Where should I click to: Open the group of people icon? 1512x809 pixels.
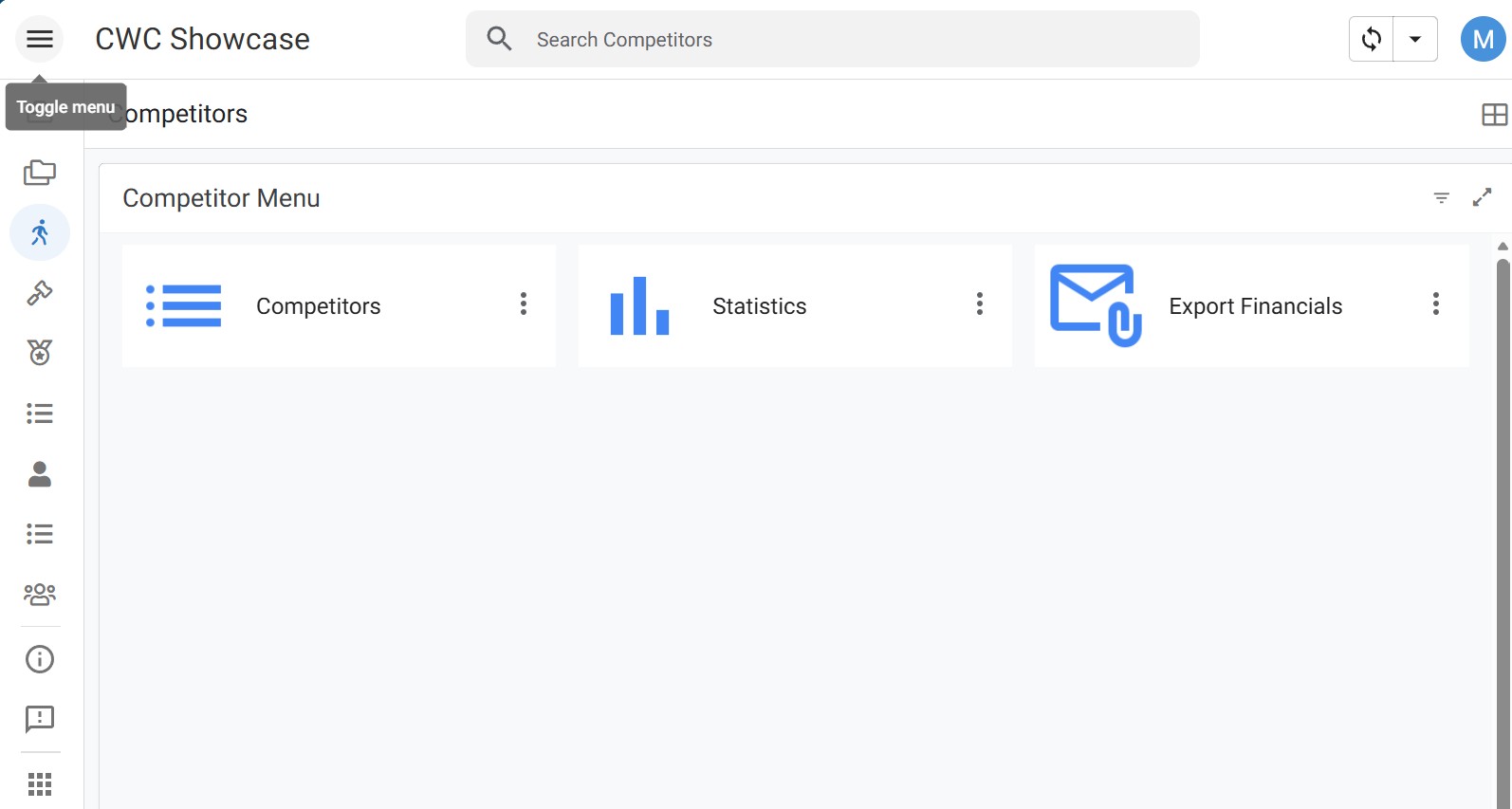[x=39, y=595]
